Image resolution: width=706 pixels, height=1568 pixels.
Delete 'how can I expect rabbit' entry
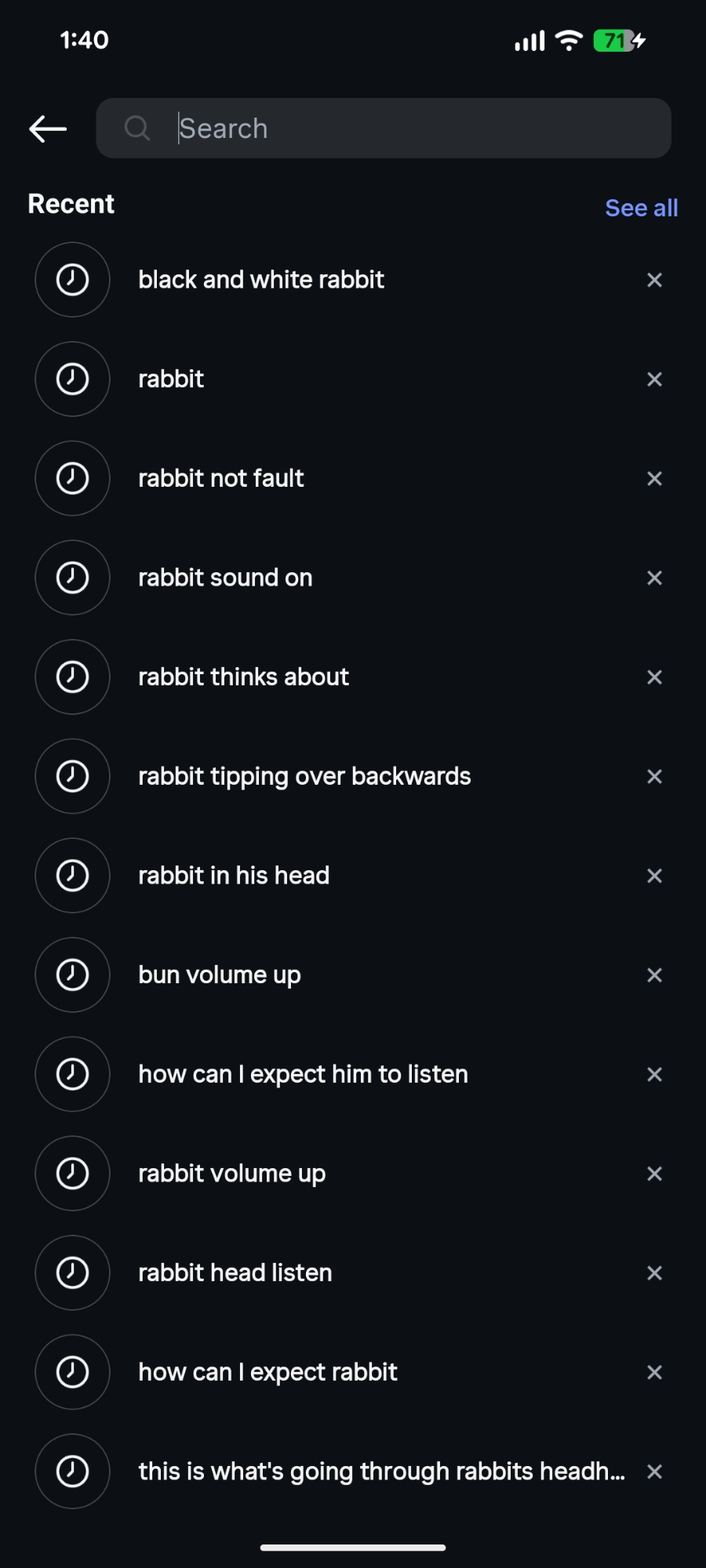654,1372
